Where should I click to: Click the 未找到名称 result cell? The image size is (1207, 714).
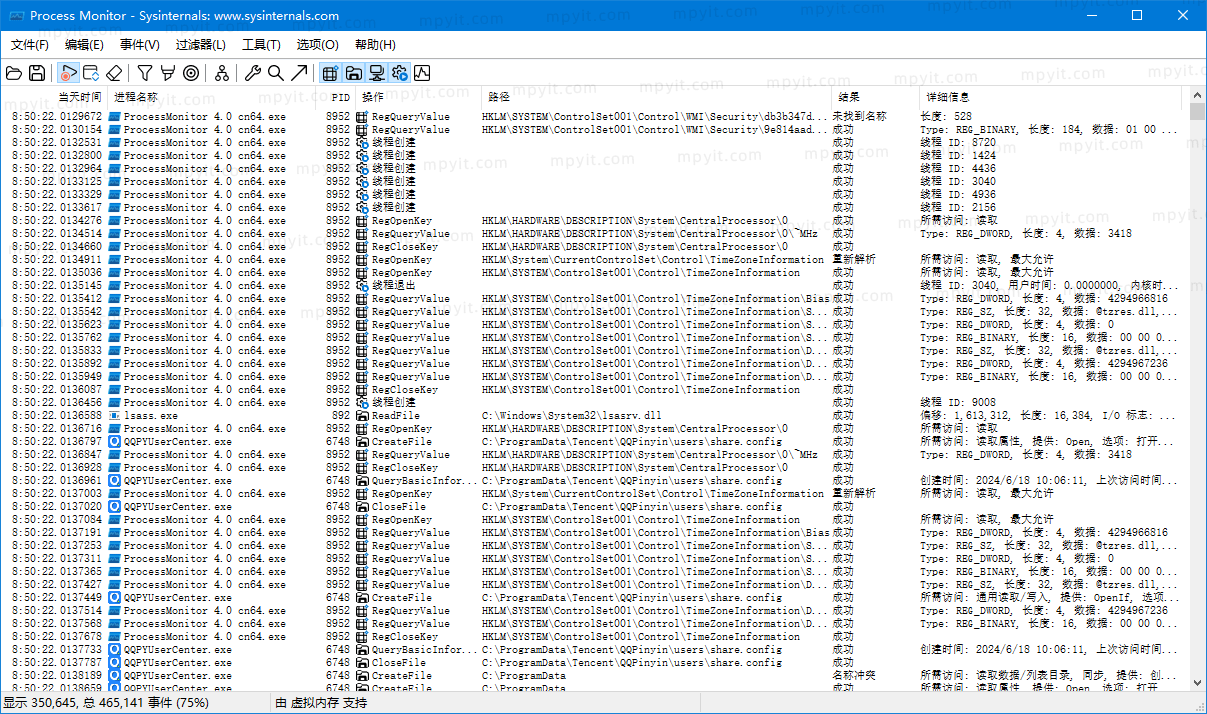859,116
